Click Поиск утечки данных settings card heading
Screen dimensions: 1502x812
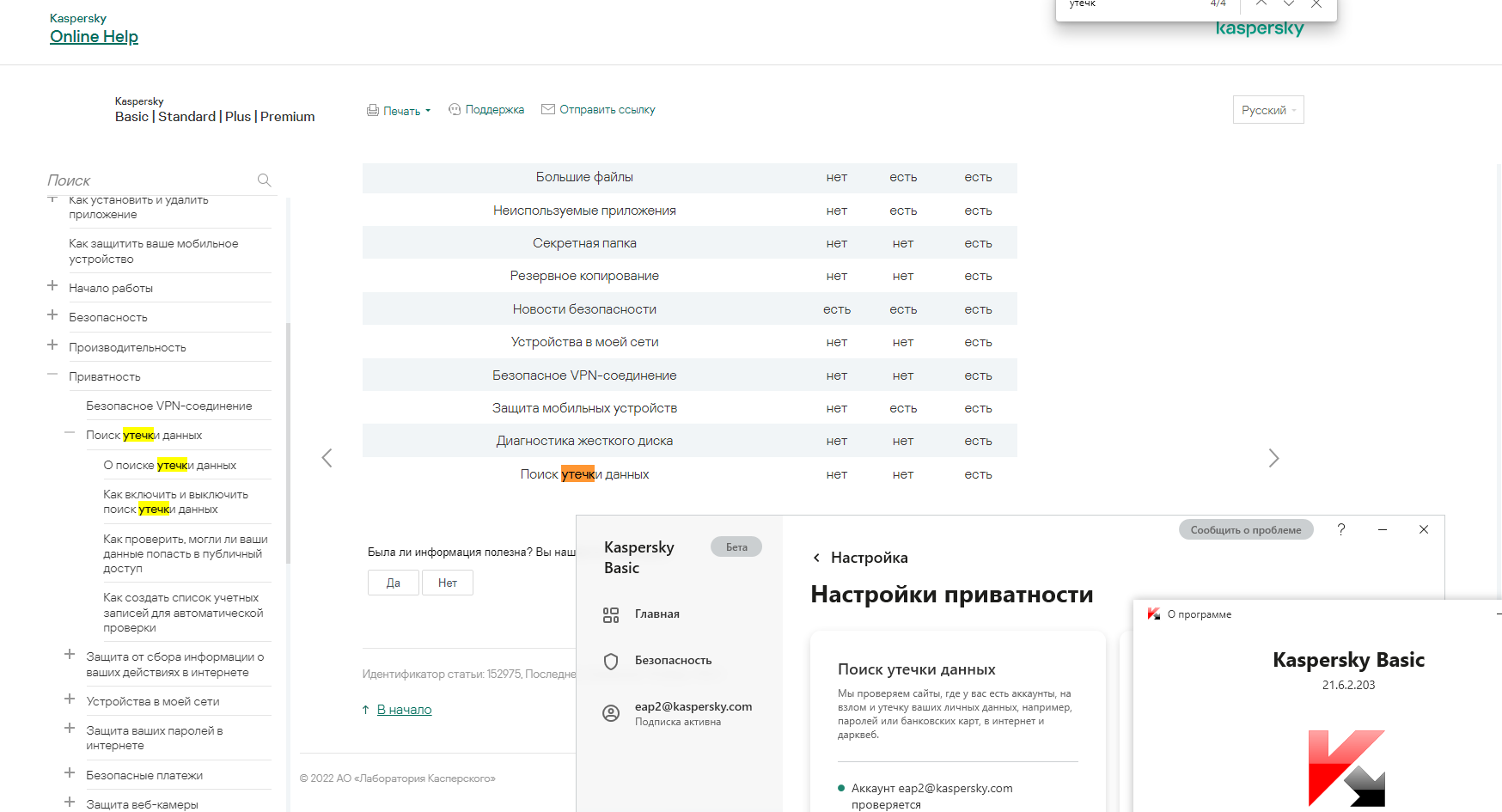[917, 669]
